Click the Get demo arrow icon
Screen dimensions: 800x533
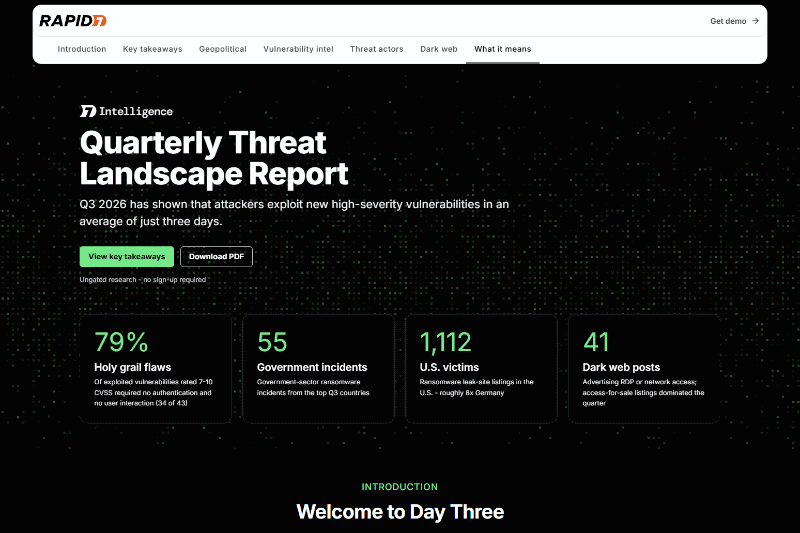(x=755, y=21)
